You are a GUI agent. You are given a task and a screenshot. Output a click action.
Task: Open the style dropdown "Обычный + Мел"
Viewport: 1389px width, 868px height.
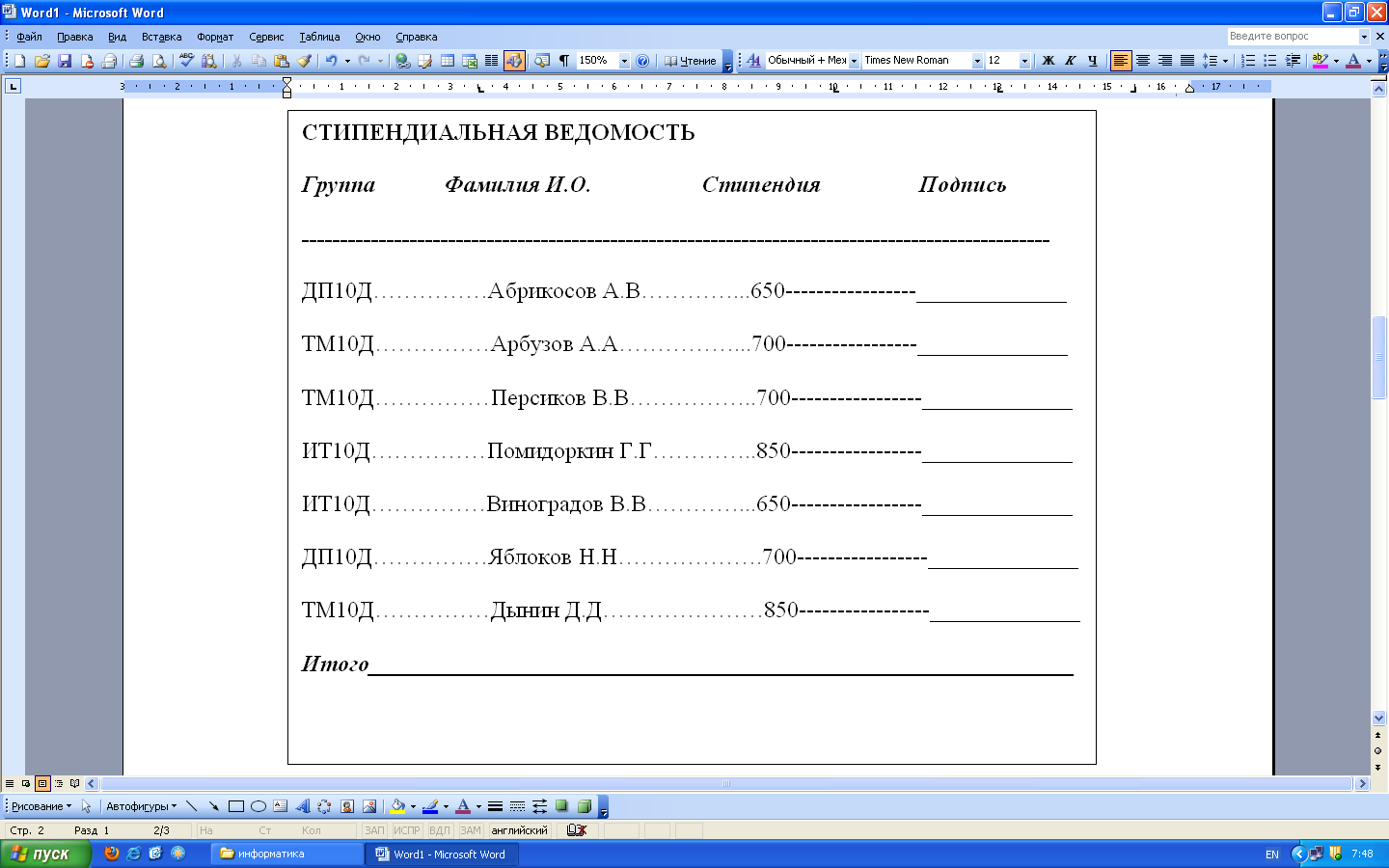click(854, 61)
